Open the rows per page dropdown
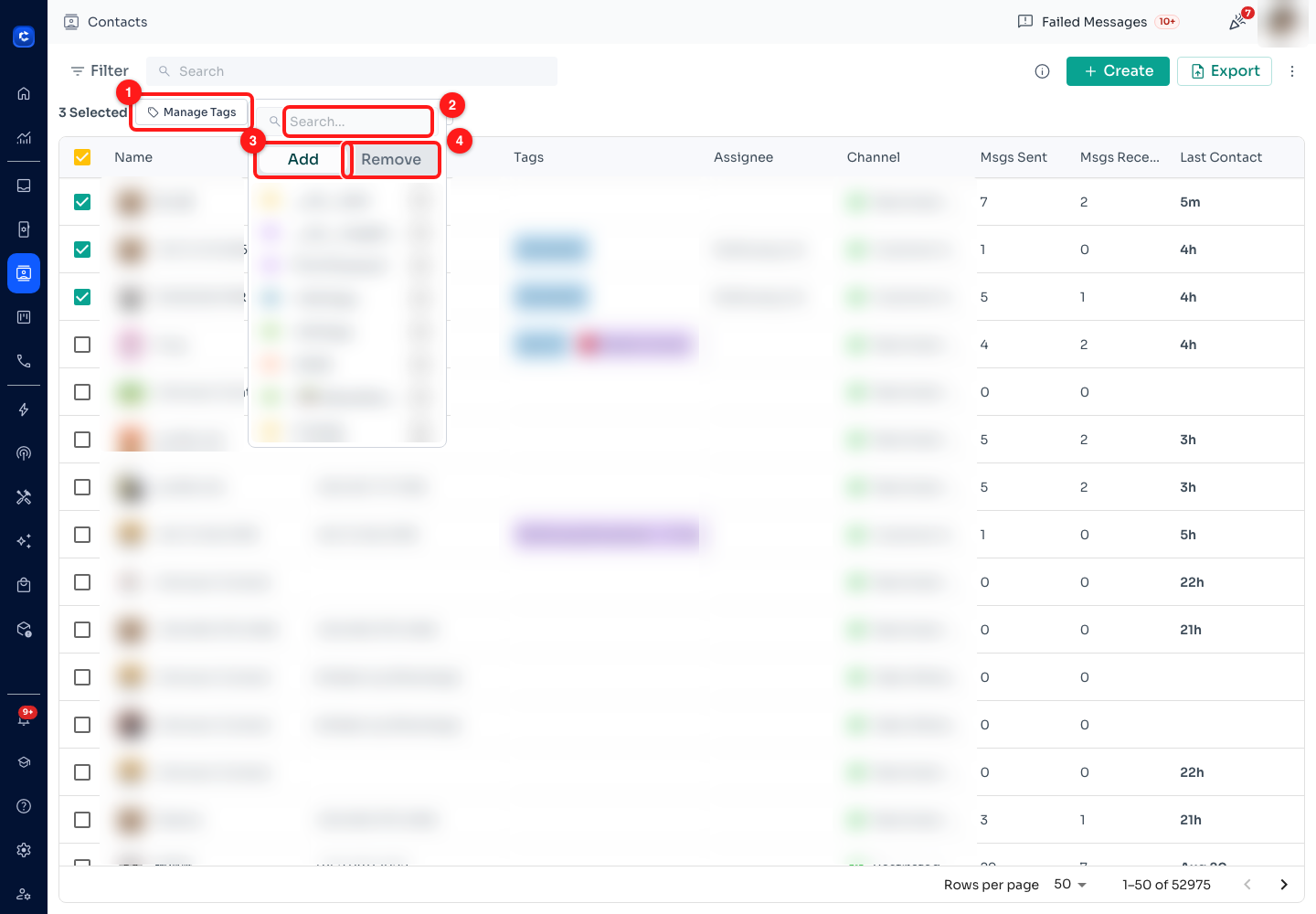The height and width of the screenshot is (914, 1316). (1070, 885)
